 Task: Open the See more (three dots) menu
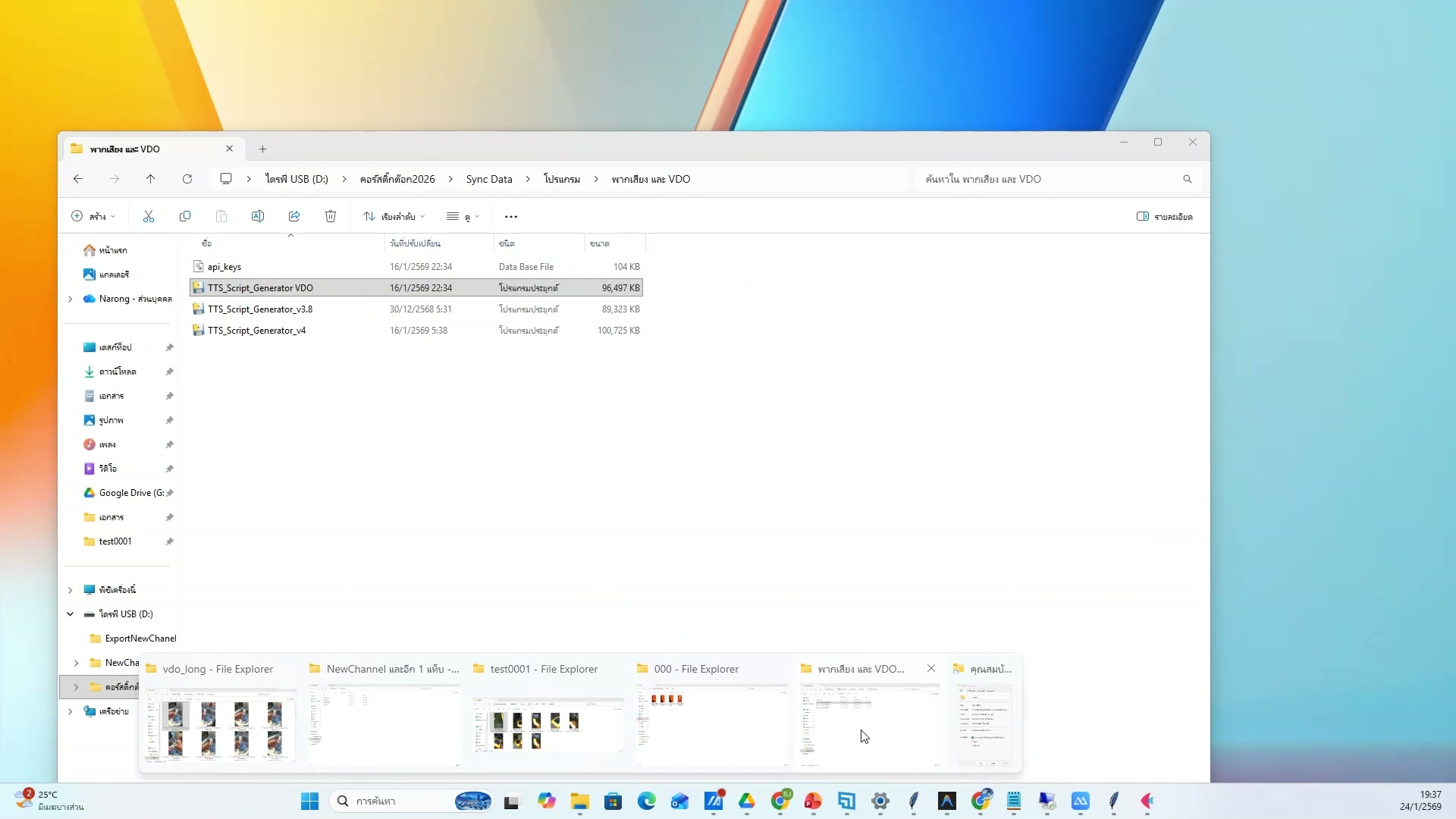point(511,217)
